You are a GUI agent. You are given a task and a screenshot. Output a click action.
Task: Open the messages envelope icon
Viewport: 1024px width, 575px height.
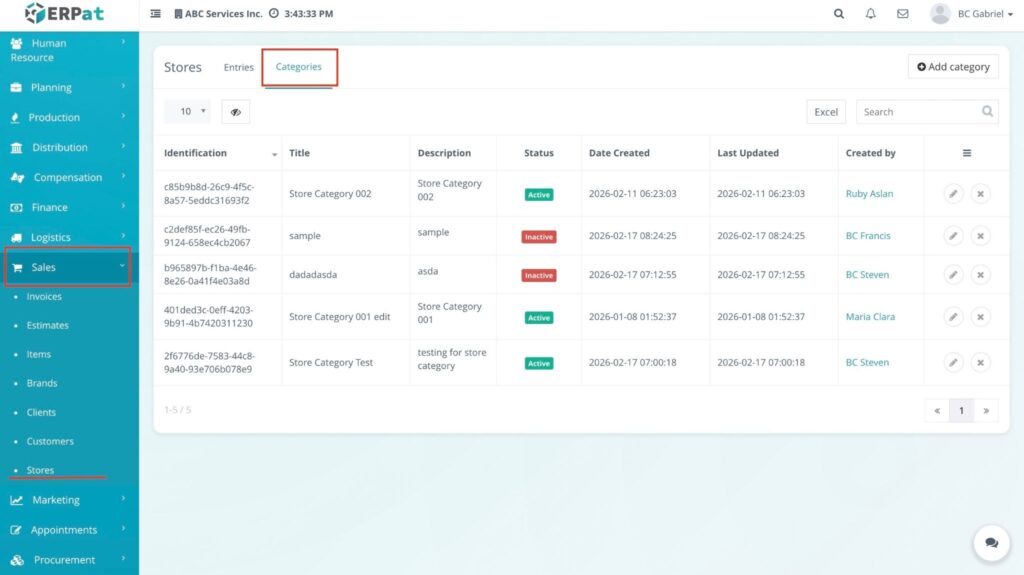coord(903,14)
